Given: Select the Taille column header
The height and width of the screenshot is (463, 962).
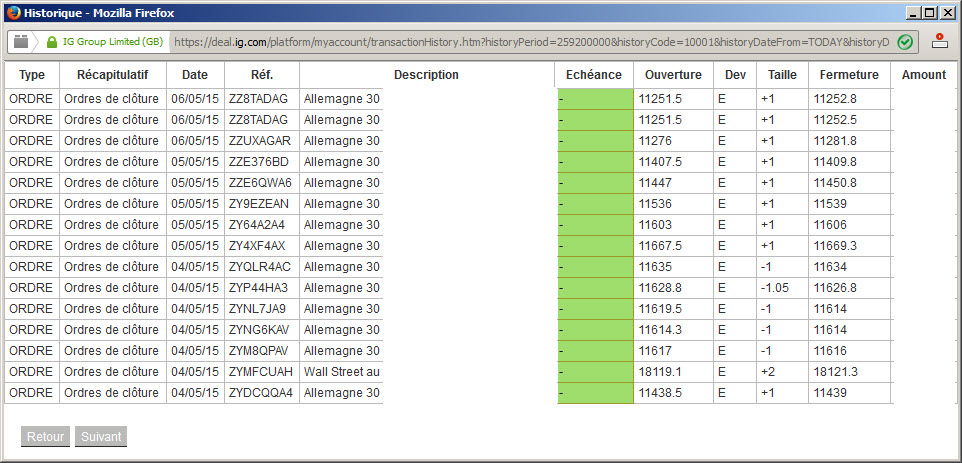Looking at the screenshot, I should [782, 75].
